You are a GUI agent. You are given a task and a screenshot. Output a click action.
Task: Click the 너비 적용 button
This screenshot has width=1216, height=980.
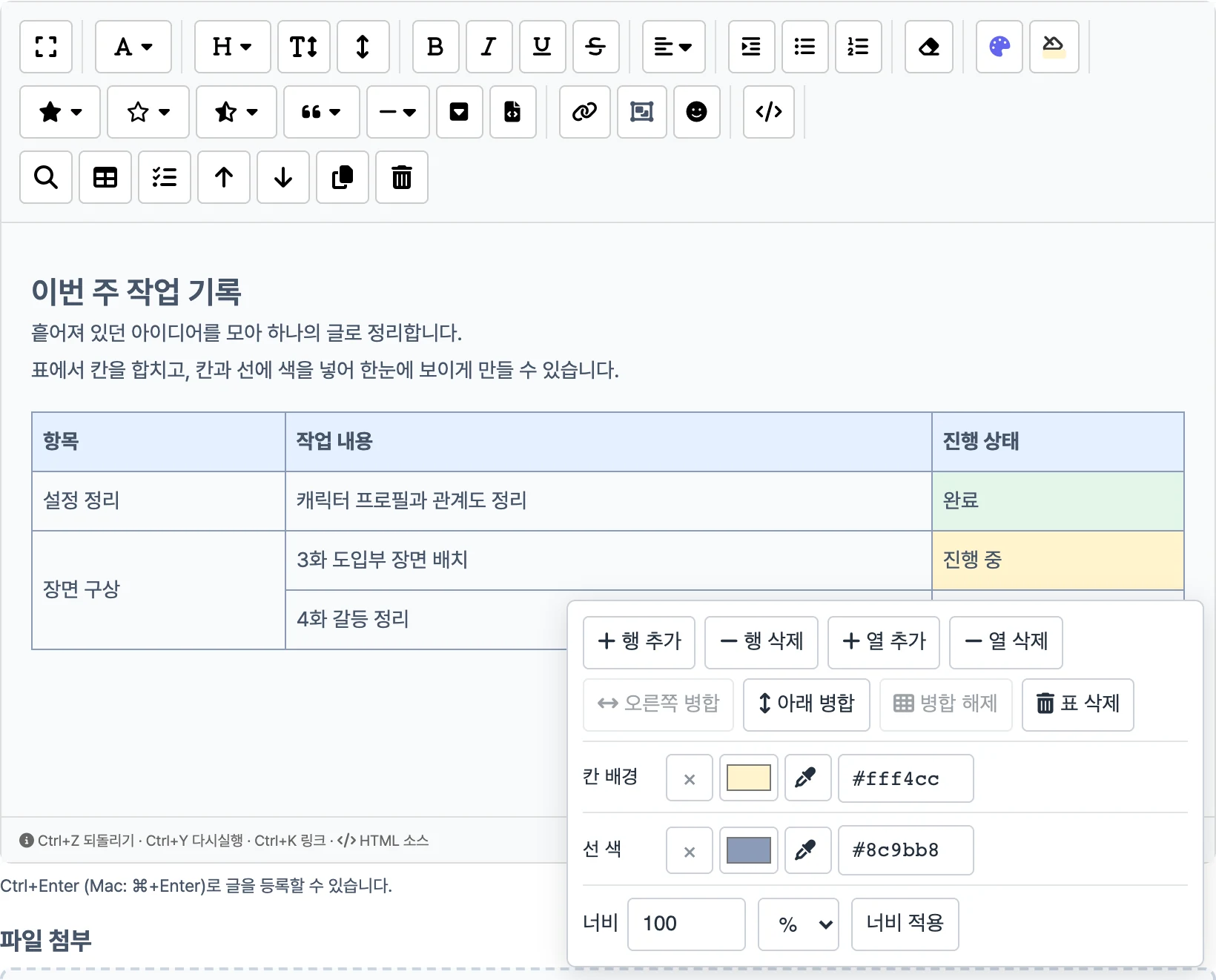coord(905,924)
